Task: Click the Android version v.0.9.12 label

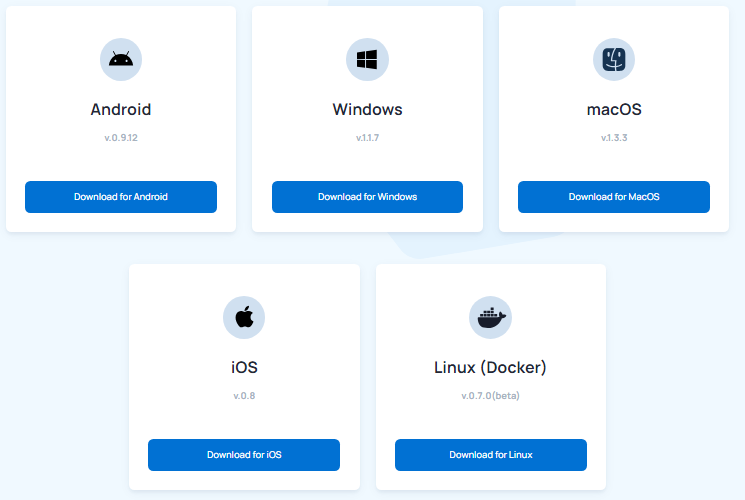Action: 121,138
